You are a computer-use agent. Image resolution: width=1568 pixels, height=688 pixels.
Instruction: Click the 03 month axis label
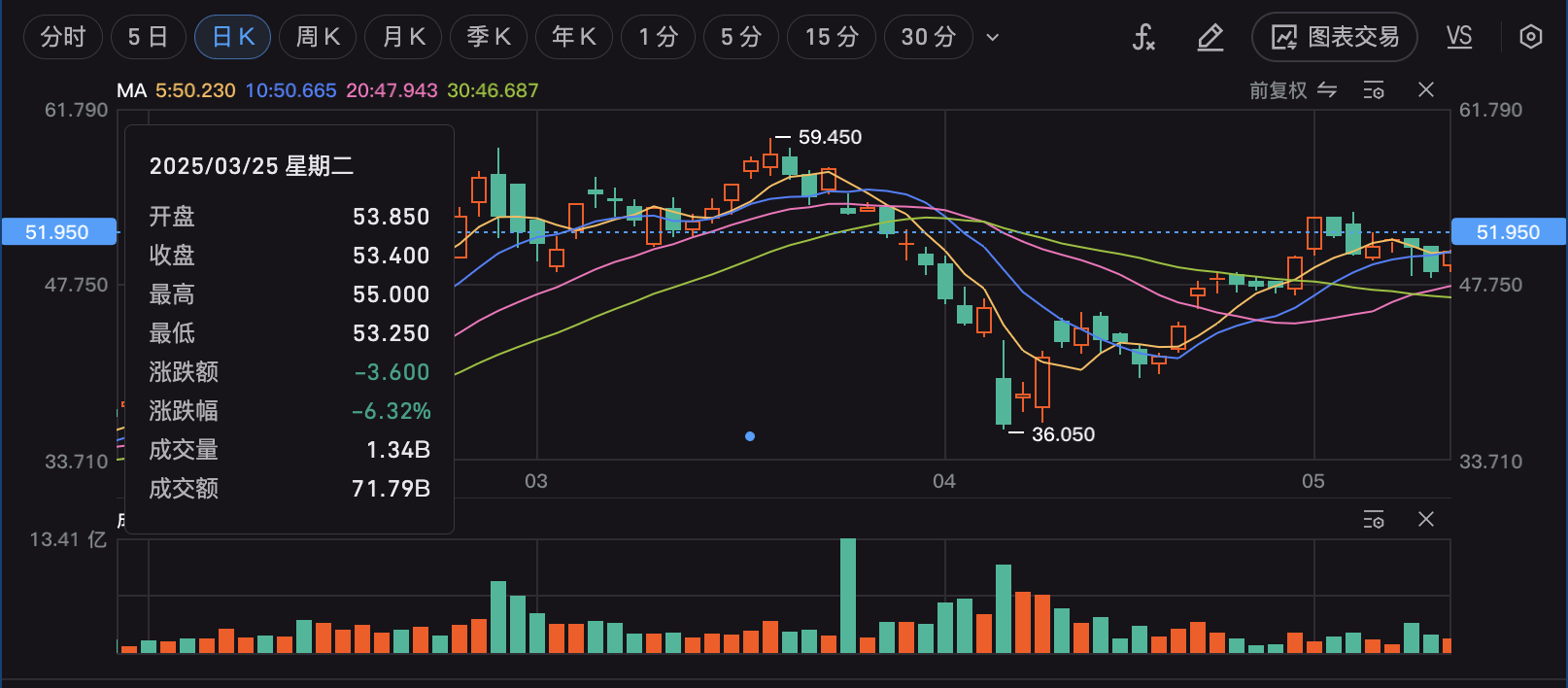536,481
